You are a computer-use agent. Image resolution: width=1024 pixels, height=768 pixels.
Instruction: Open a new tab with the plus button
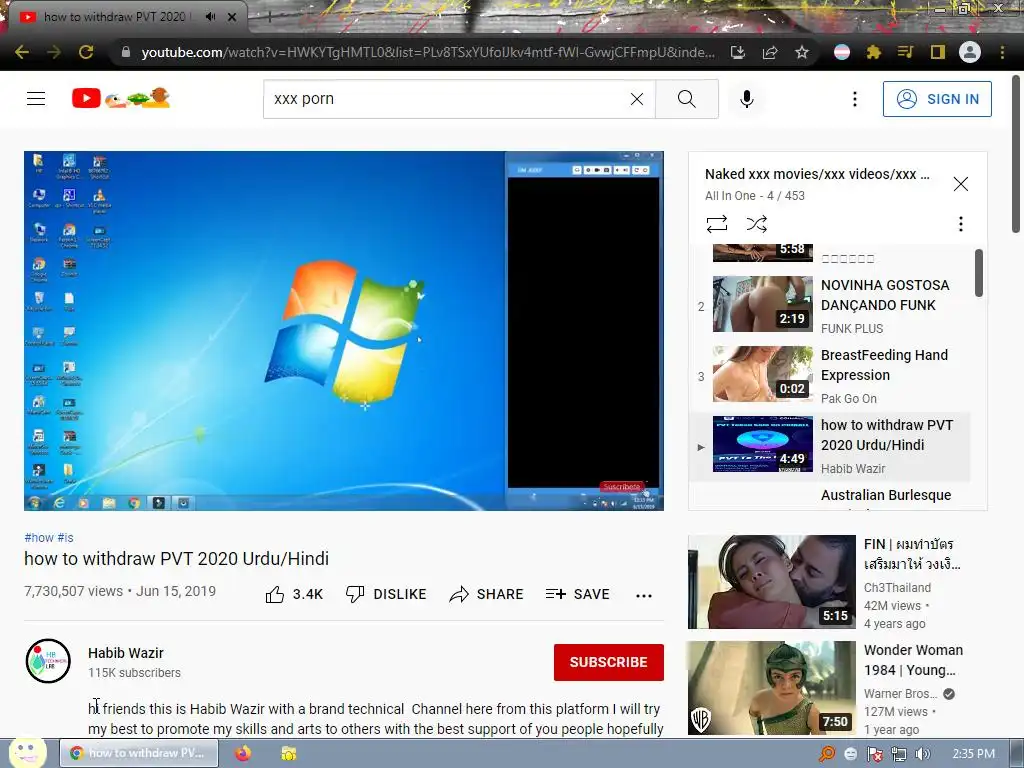[269, 17]
